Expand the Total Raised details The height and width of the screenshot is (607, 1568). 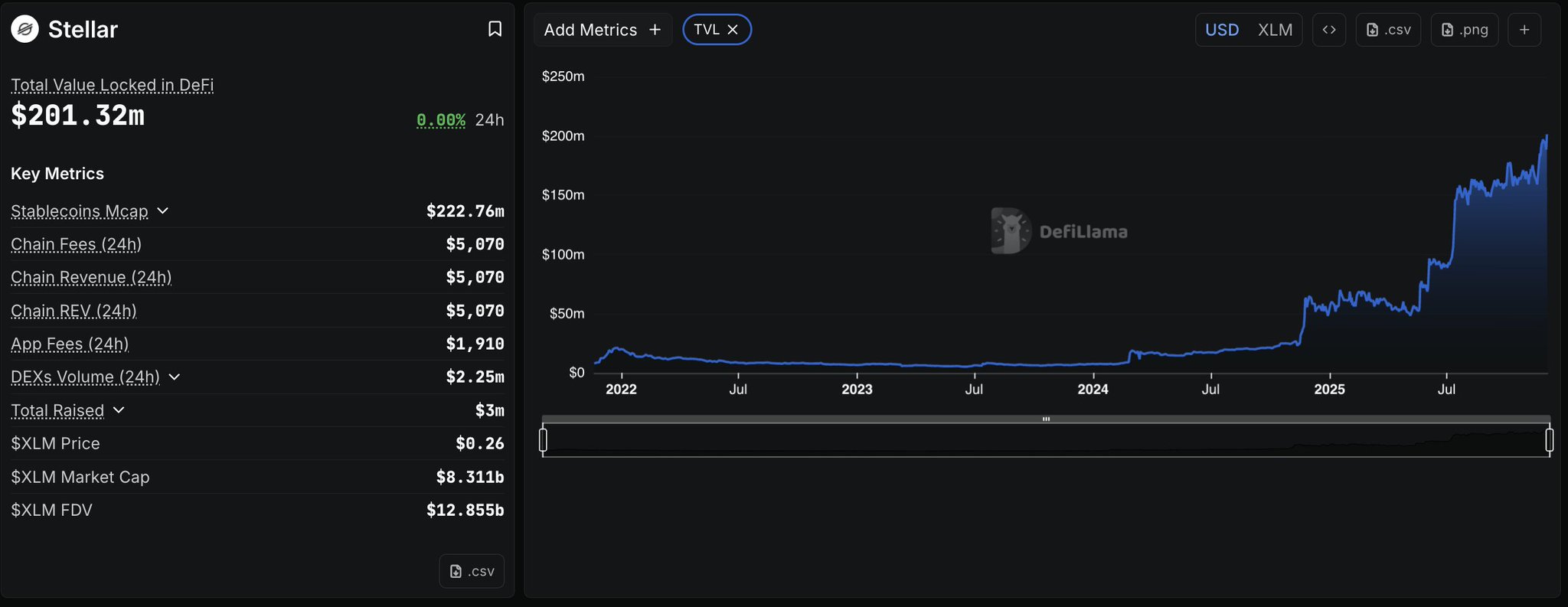pyautogui.click(x=119, y=410)
